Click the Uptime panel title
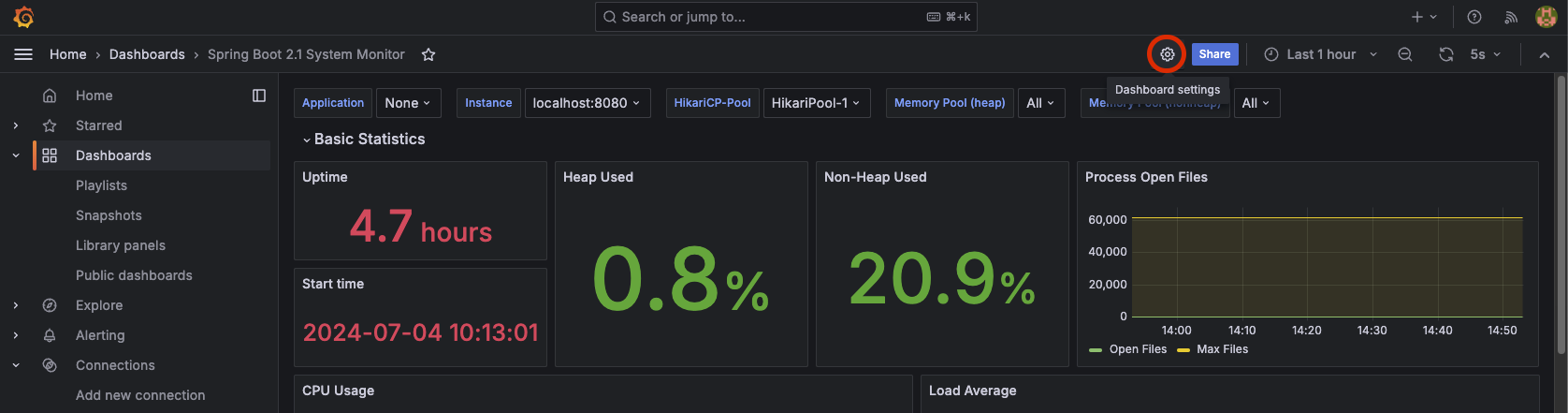 [x=325, y=177]
